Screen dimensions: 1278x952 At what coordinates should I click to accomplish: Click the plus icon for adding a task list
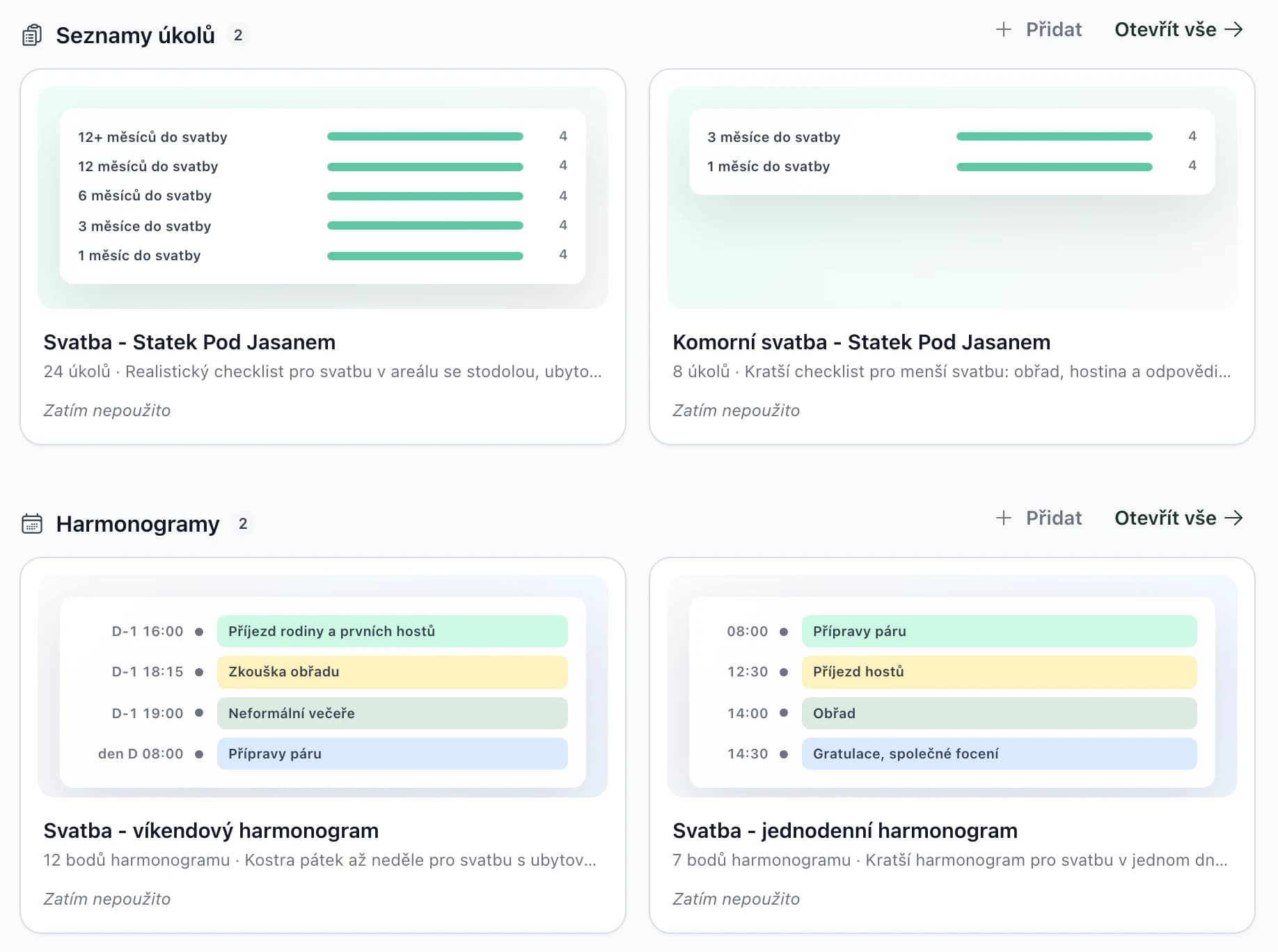pyautogui.click(x=1003, y=29)
